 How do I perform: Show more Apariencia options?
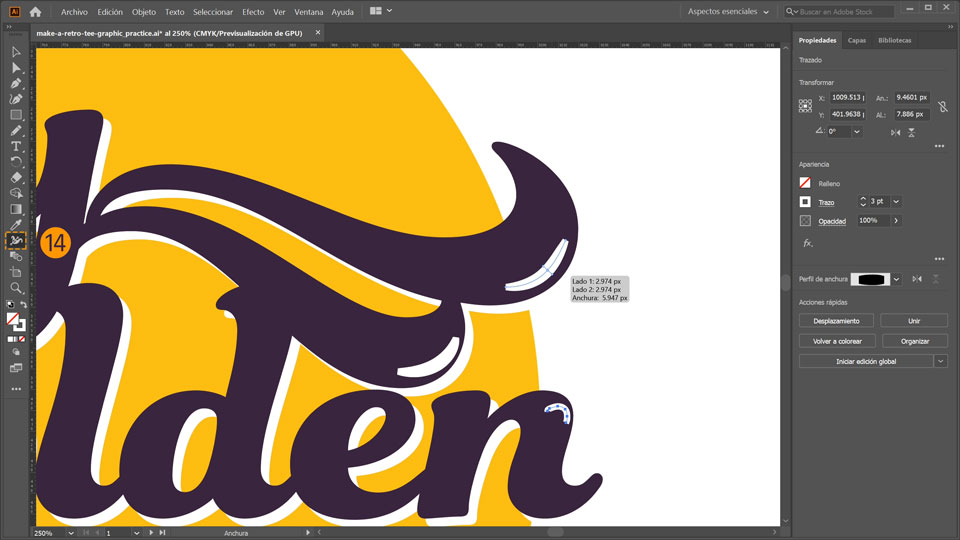(939, 259)
